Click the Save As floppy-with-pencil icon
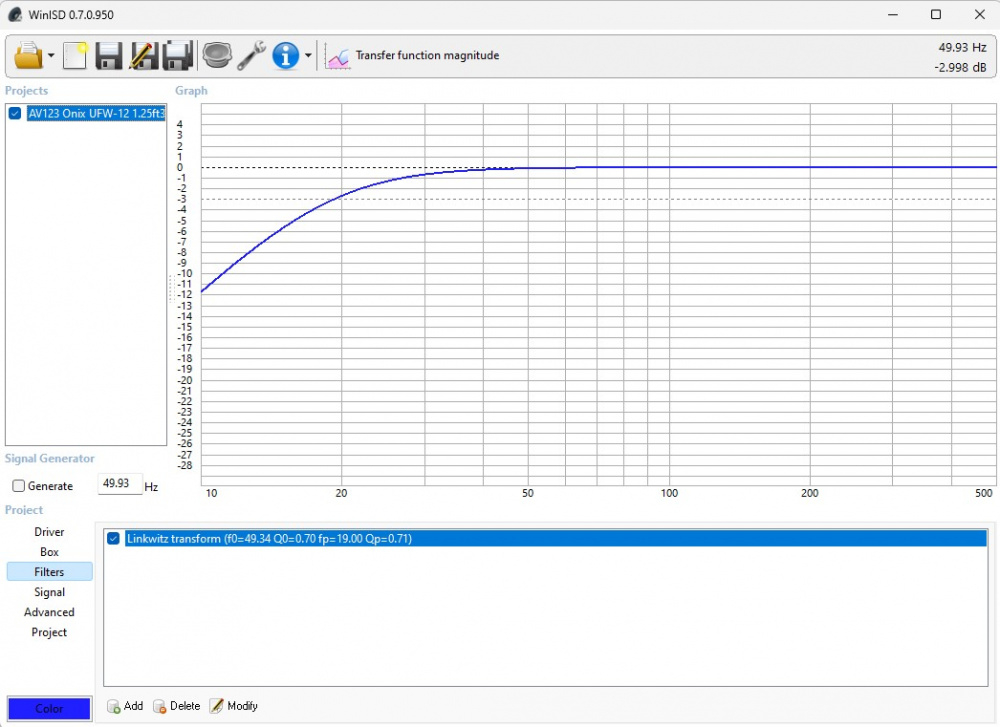The image size is (1000, 727). 143,55
